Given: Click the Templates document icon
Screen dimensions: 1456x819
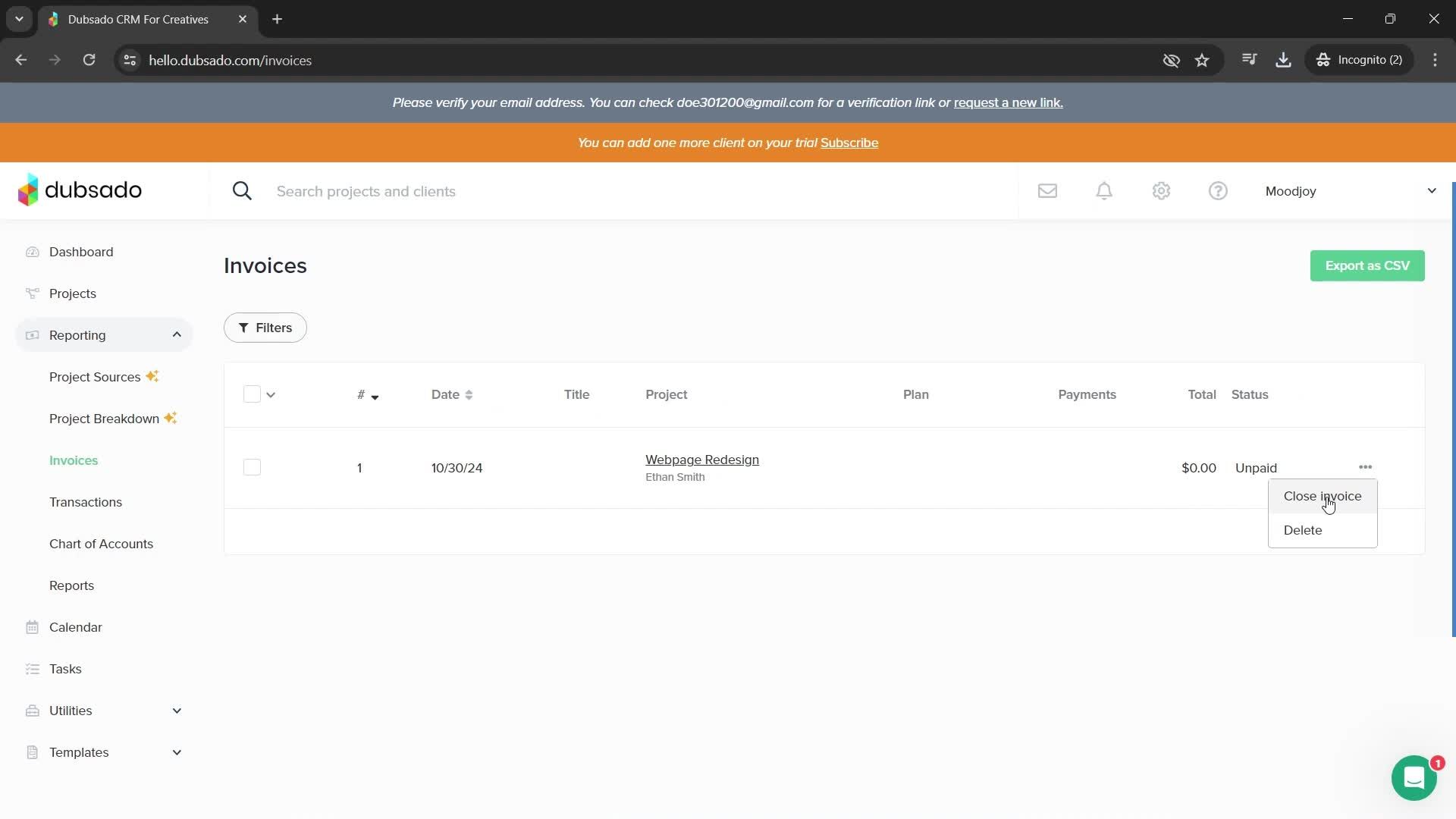Looking at the screenshot, I should tap(32, 752).
